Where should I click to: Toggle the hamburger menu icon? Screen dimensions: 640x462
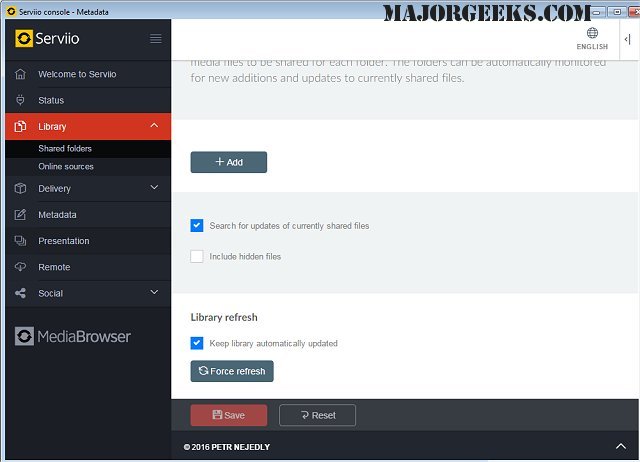pos(156,39)
